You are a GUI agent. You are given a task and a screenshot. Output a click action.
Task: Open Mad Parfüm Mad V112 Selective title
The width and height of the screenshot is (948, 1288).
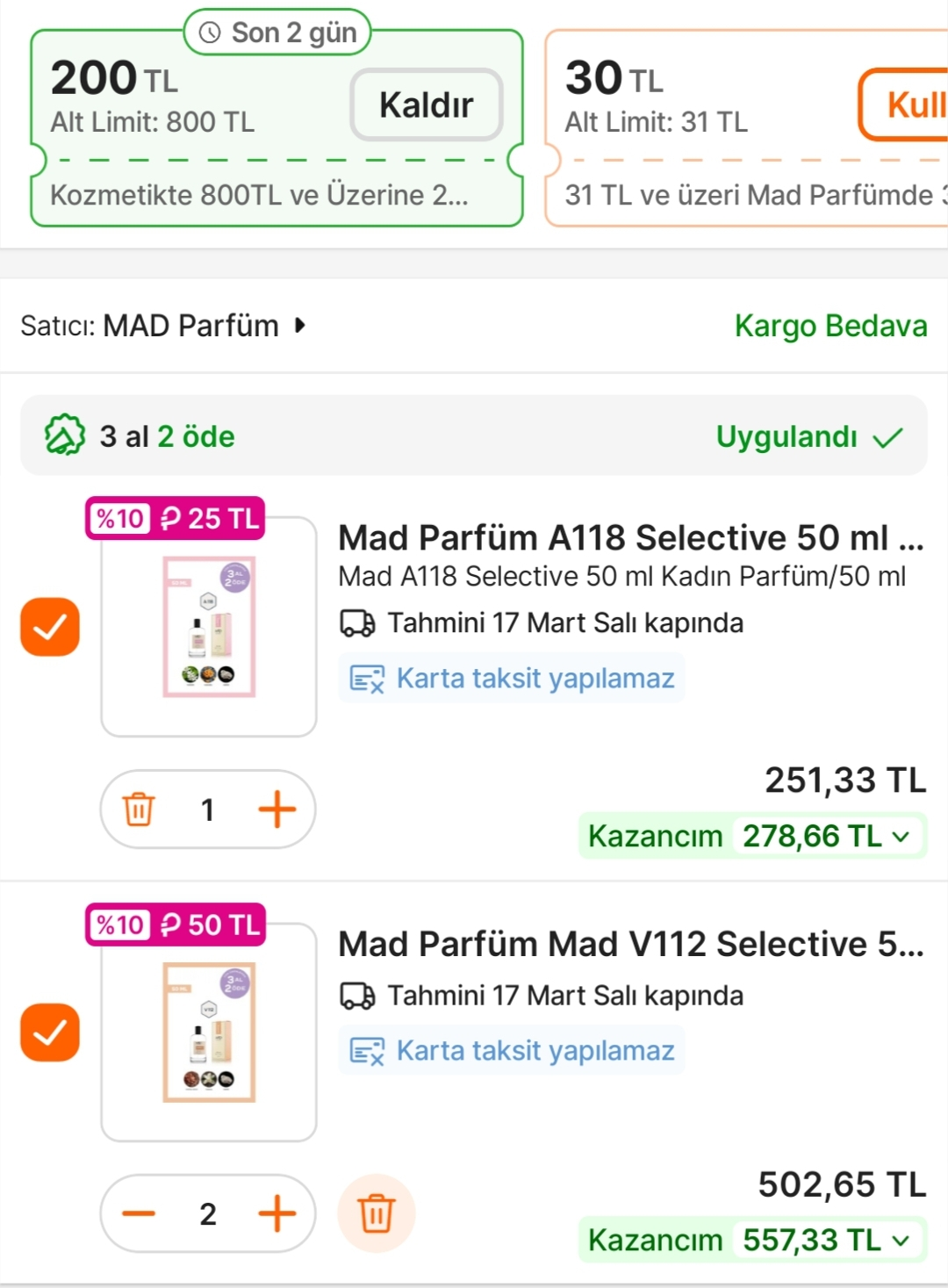click(x=630, y=945)
